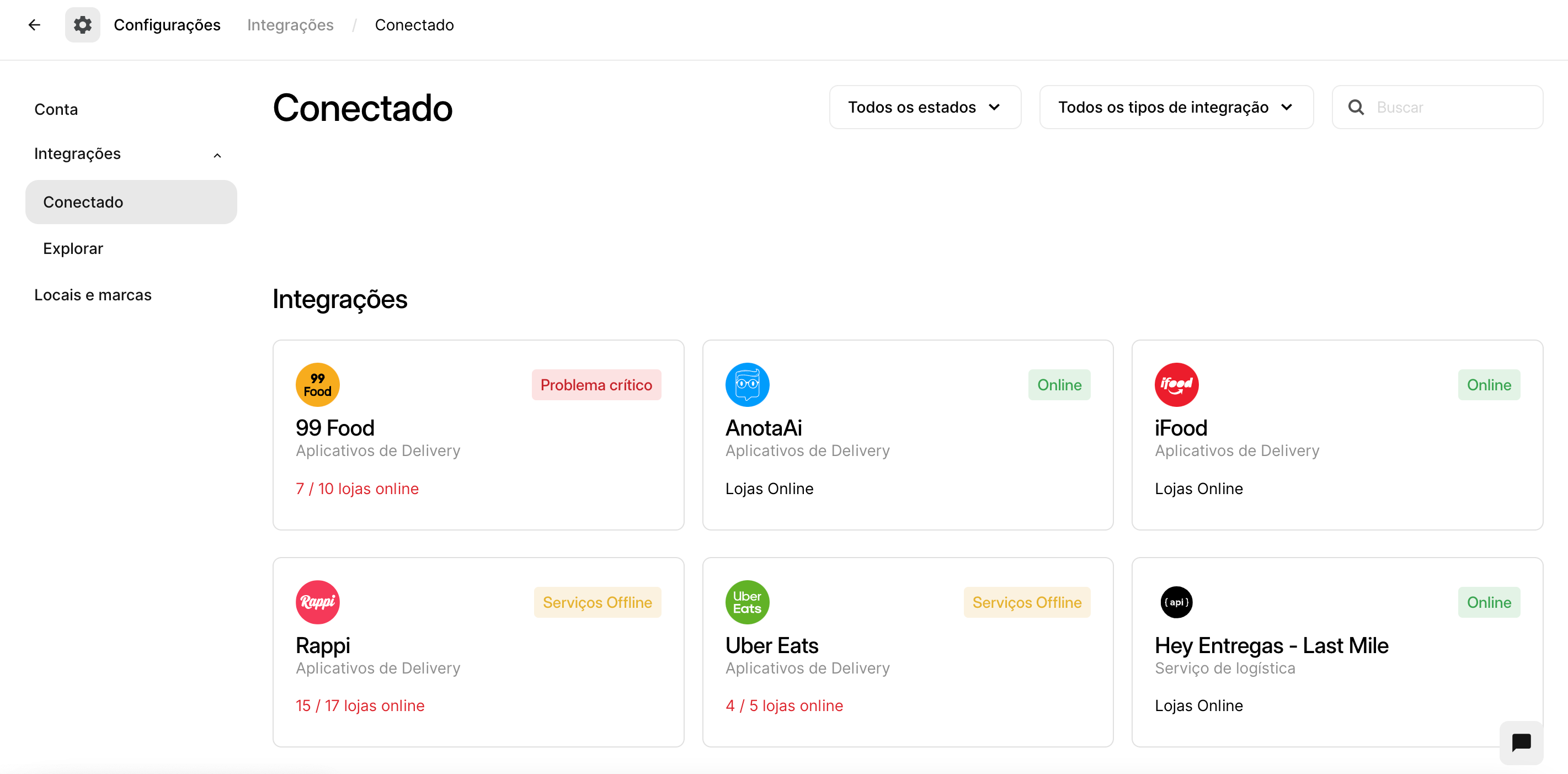Screen dimensions: 1568x774
Task: Open Locais e marcas in sidebar
Action: pyautogui.click(x=93, y=295)
